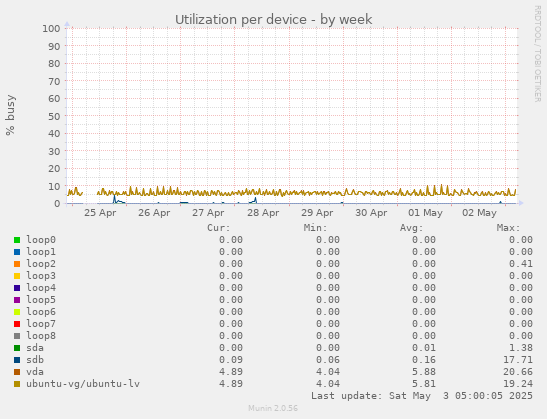Click the x-axis end arrow marker

coord(521,203)
